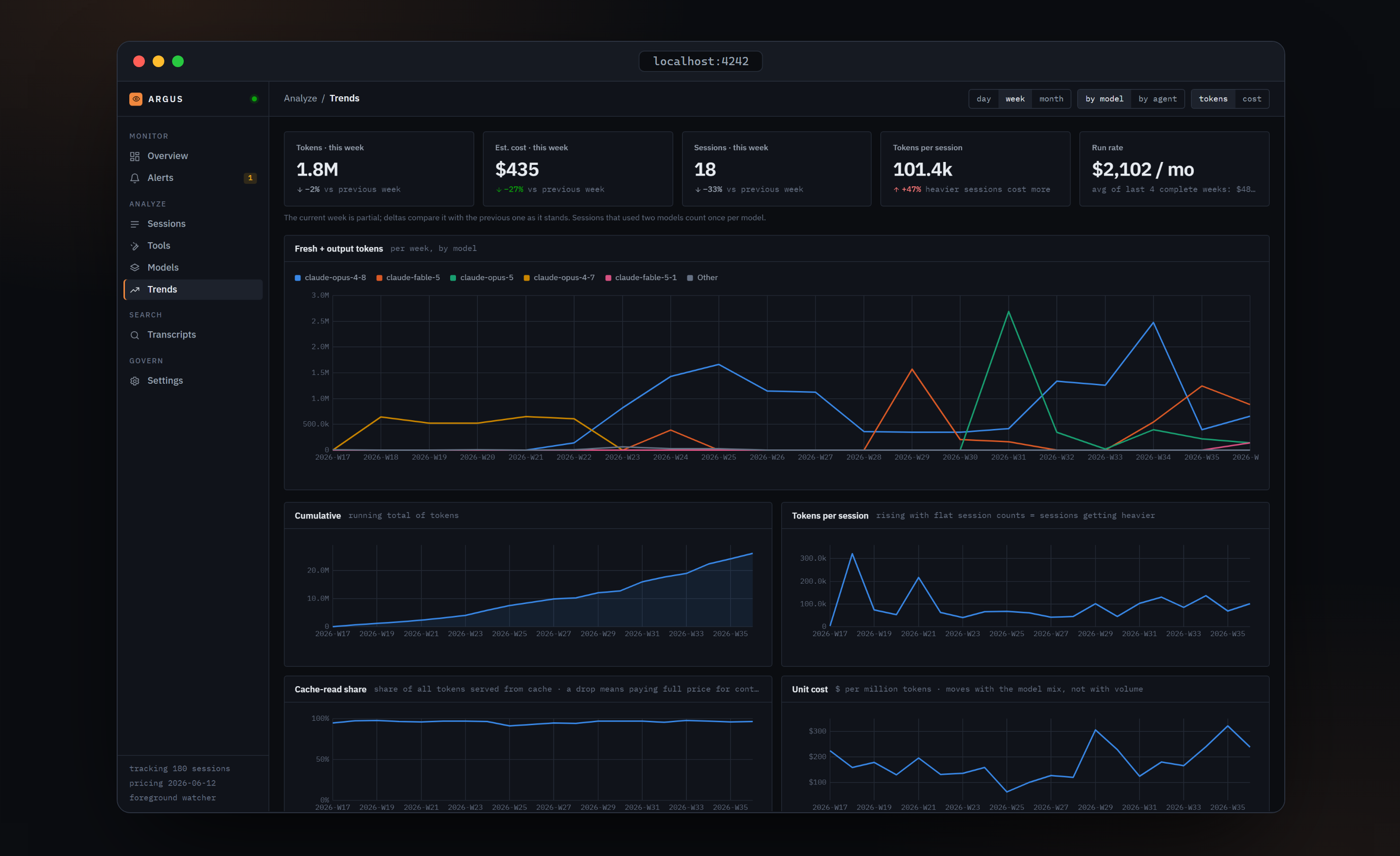Image resolution: width=1400 pixels, height=856 pixels.
Task: Click the Unit cost chart heading
Action: tap(810, 690)
